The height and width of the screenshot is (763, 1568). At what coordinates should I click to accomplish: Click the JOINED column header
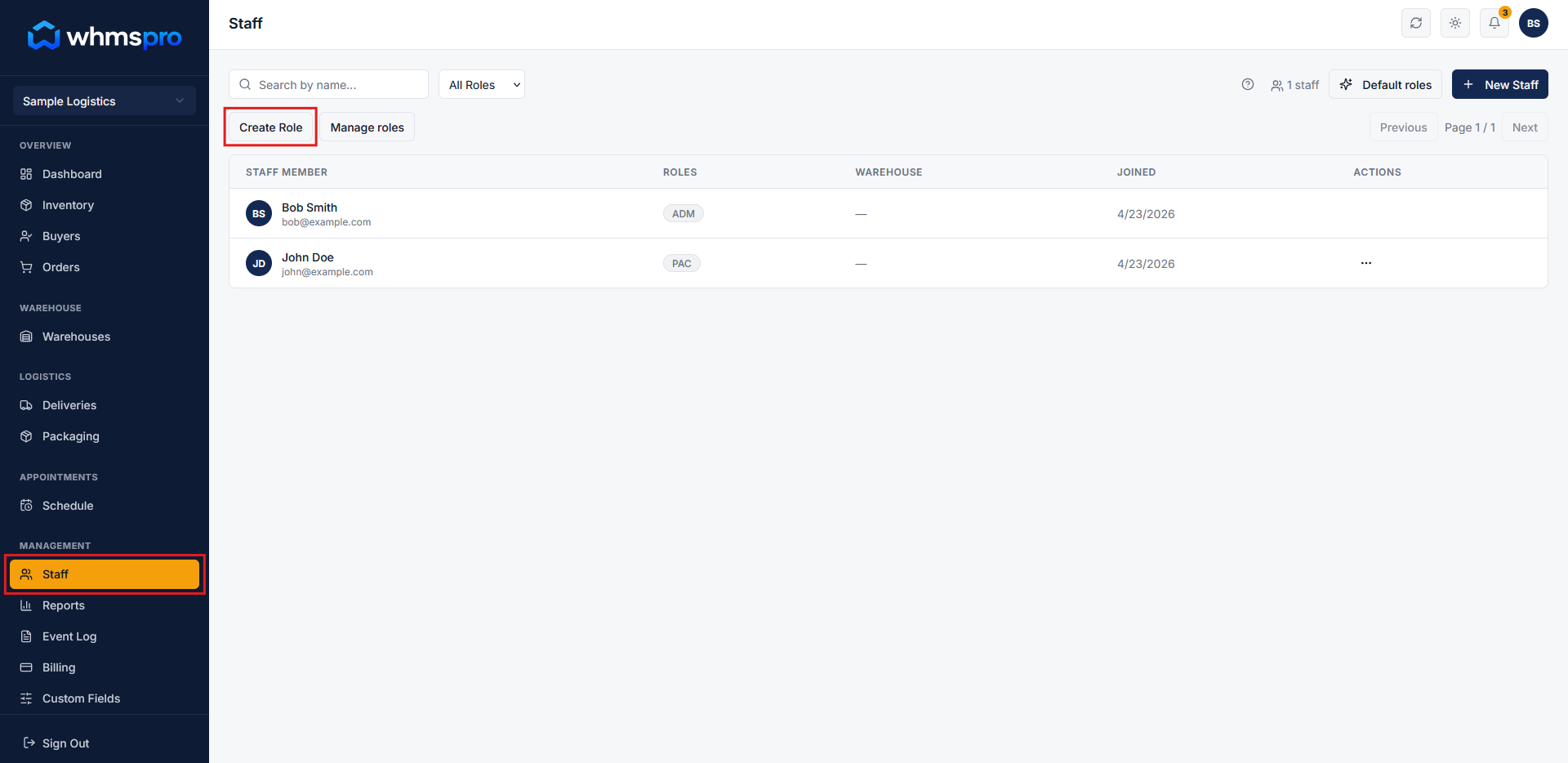click(1137, 172)
